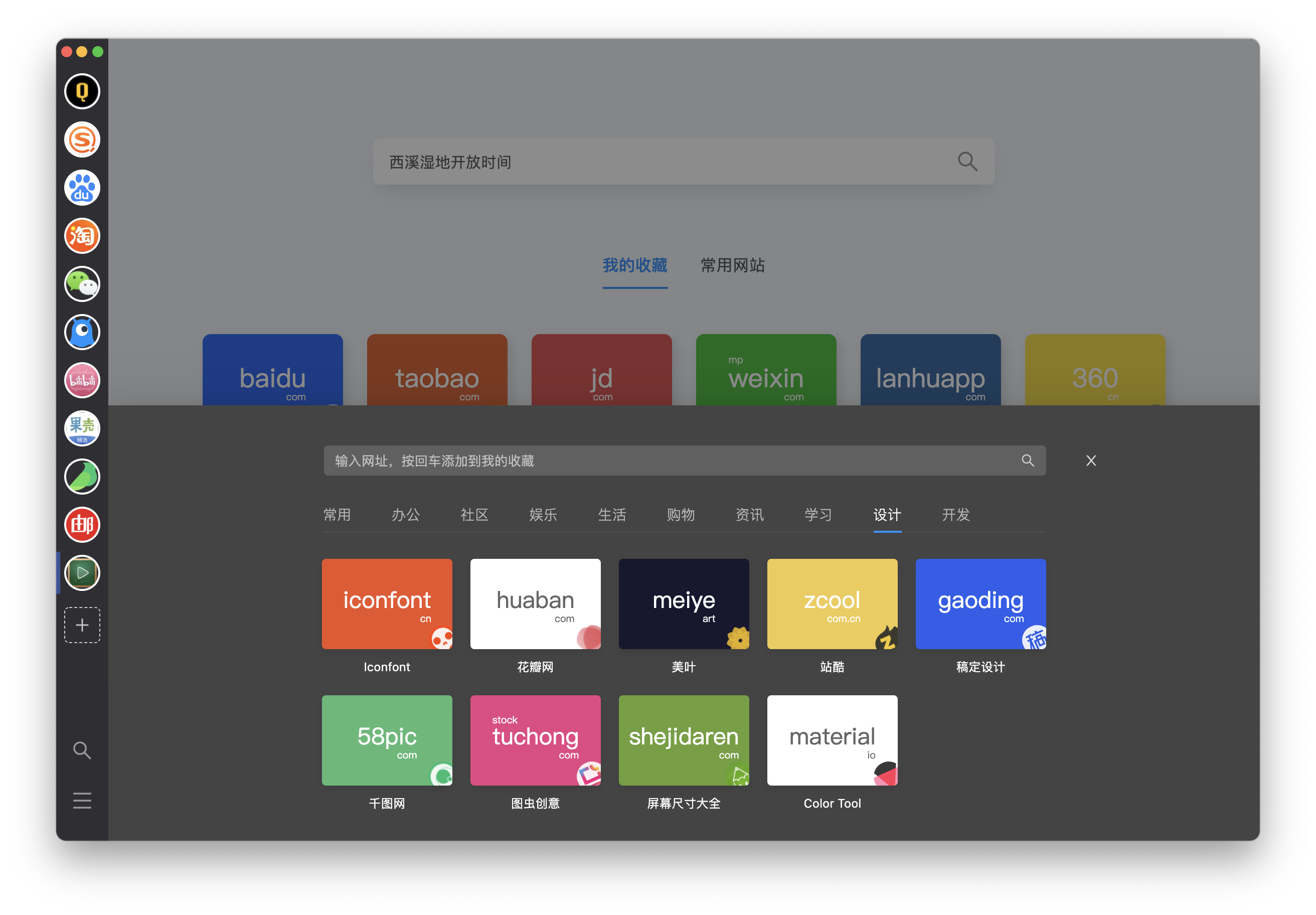Pick the yellow zcool 站酷 tile

click(x=832, y=603)
